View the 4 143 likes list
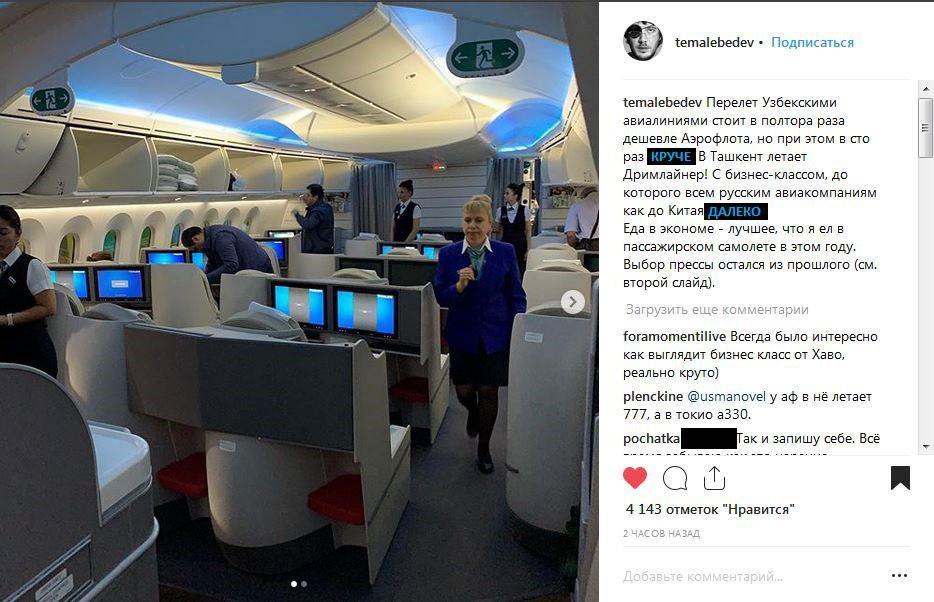Image resolution: width=934 pixels, height=602 pixels. pos(710,510)
